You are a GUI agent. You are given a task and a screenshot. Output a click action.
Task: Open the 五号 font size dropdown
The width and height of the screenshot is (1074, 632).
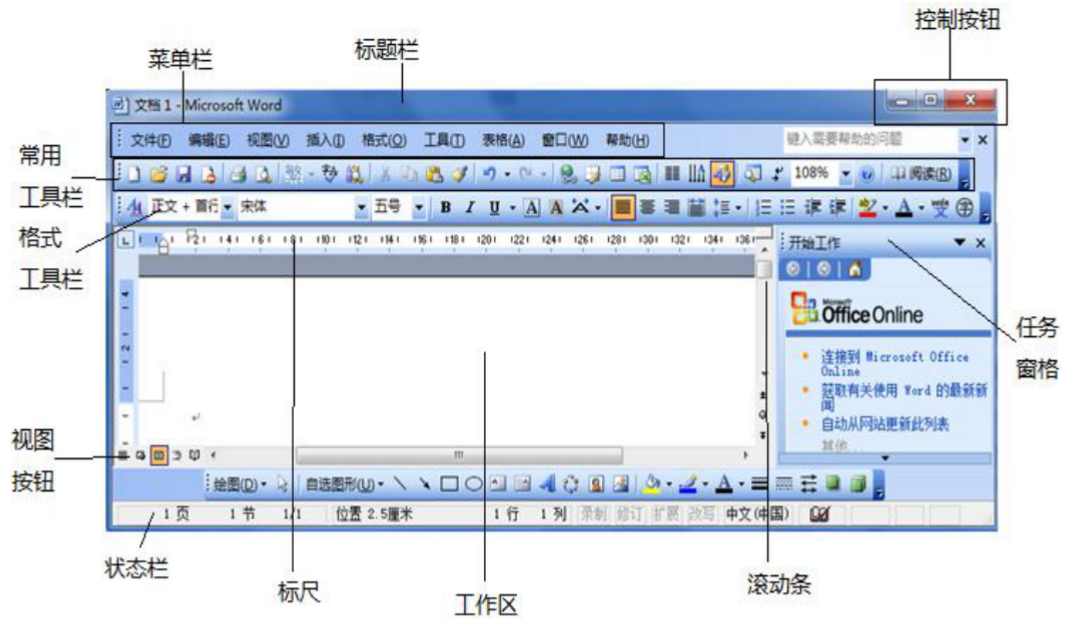click(419, 207)
